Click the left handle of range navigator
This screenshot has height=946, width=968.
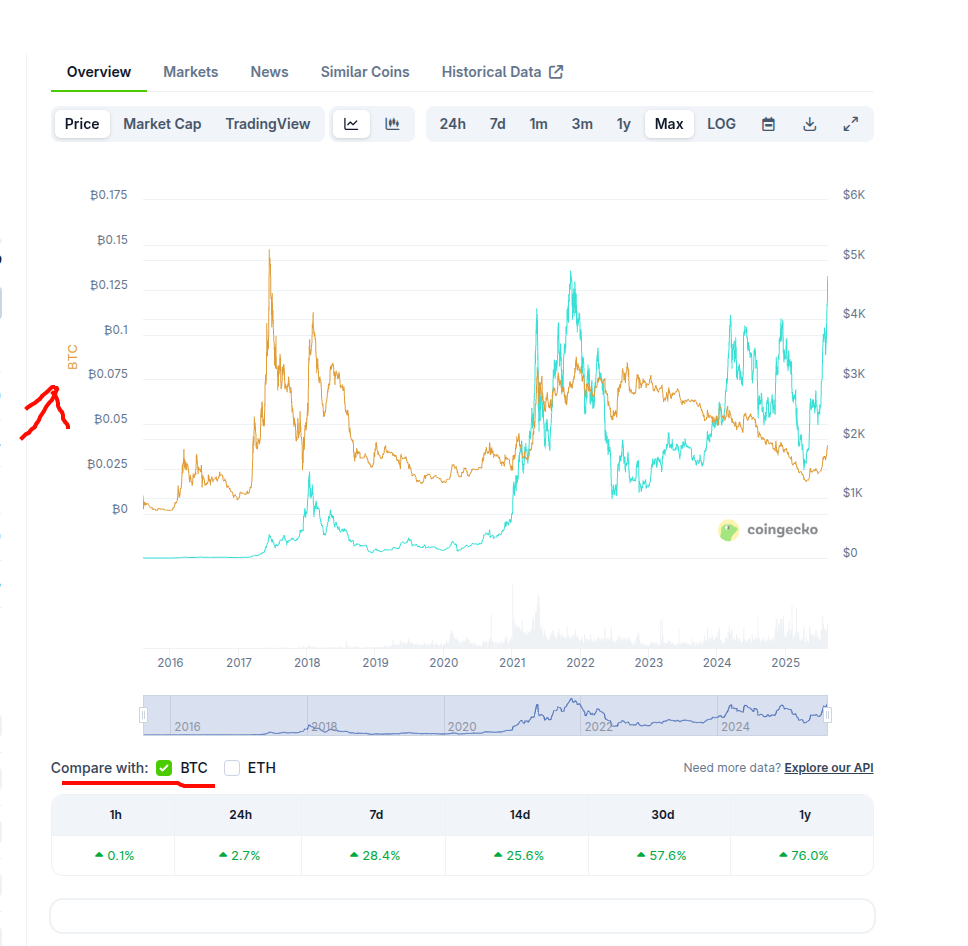tap(143, 715)
